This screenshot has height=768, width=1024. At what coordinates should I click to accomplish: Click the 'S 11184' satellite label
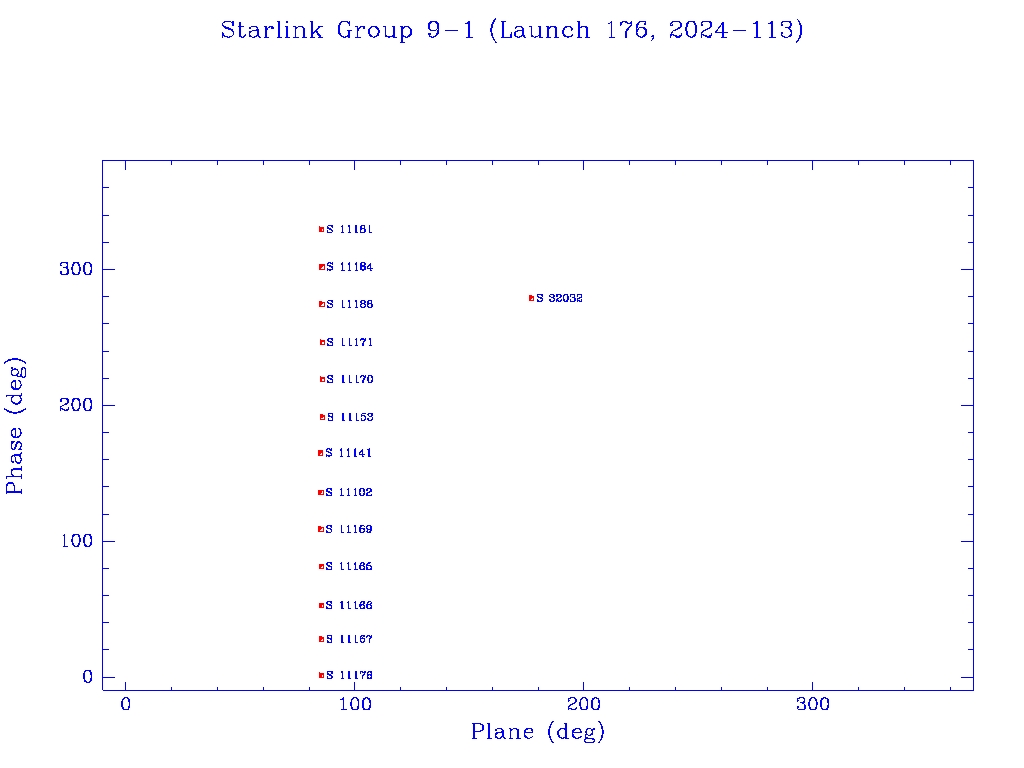pyautogui.click(x=350, y=267)
